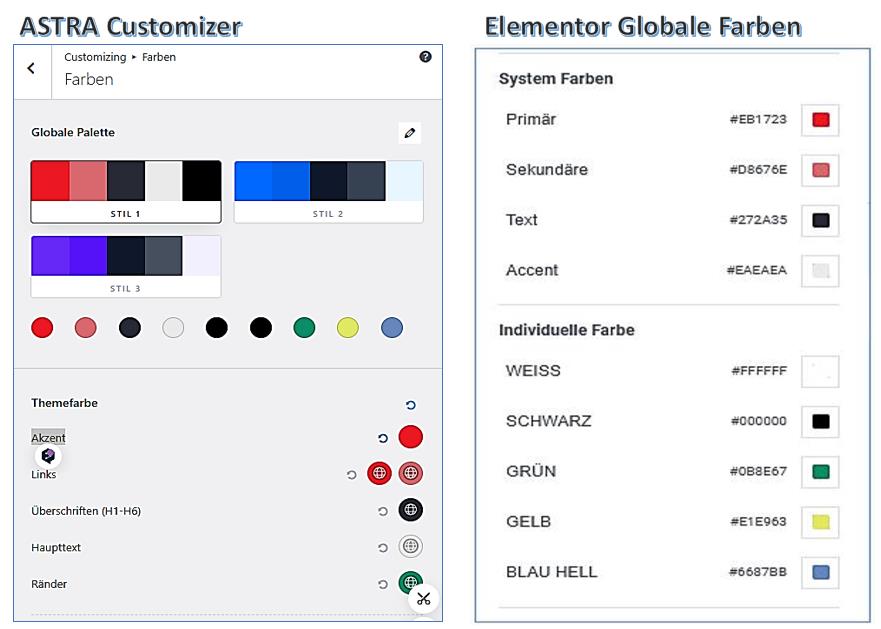The height and width of the screenshot is (629, 881).
Task: Open the Akzent red color picker
Action: click(410, 437)
